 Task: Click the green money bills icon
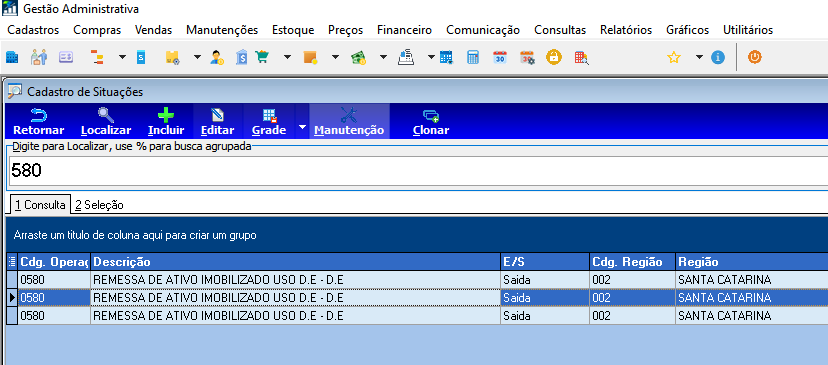[359, 57]
